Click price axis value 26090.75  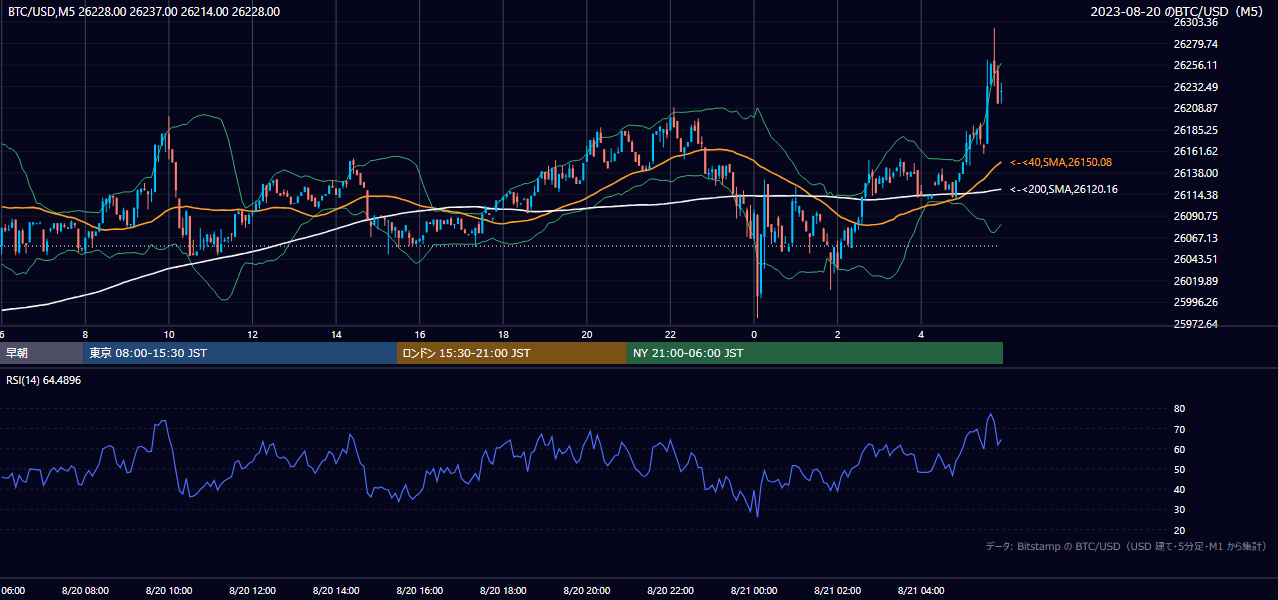[1195, 216]
